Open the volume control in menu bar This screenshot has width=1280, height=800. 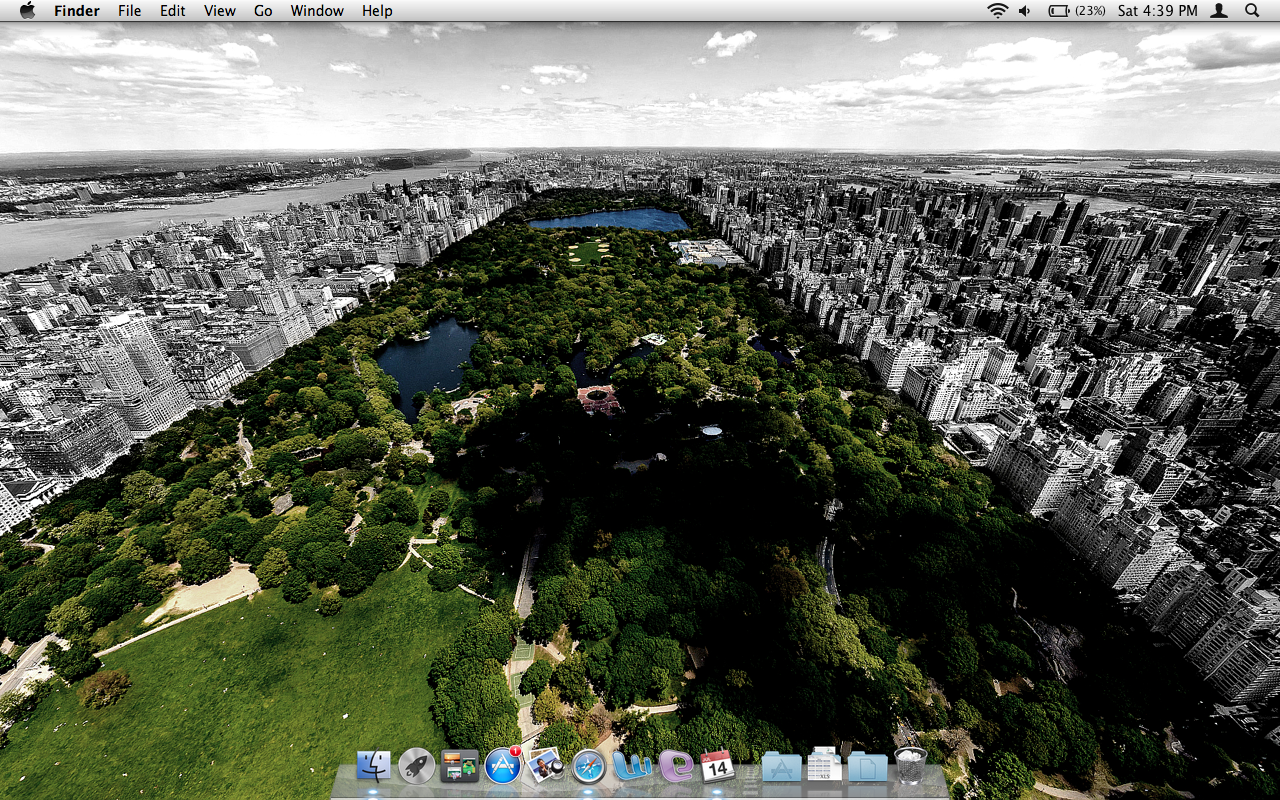pos(1025,10)
